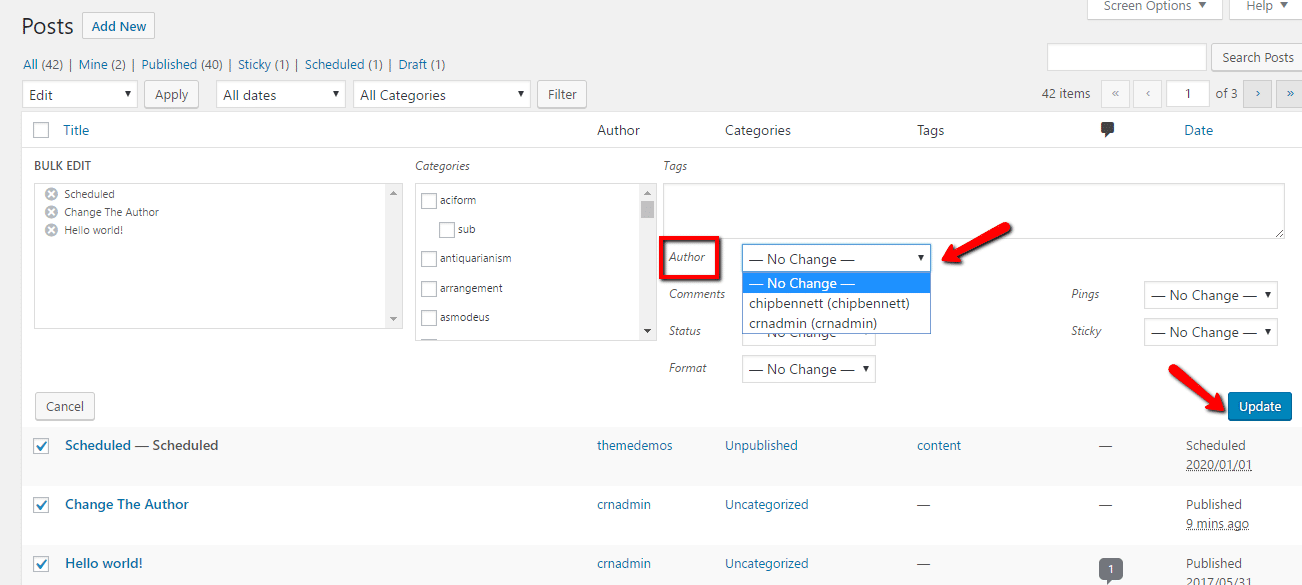
Task: Open the Format dropdown
Action: [808, 368]
